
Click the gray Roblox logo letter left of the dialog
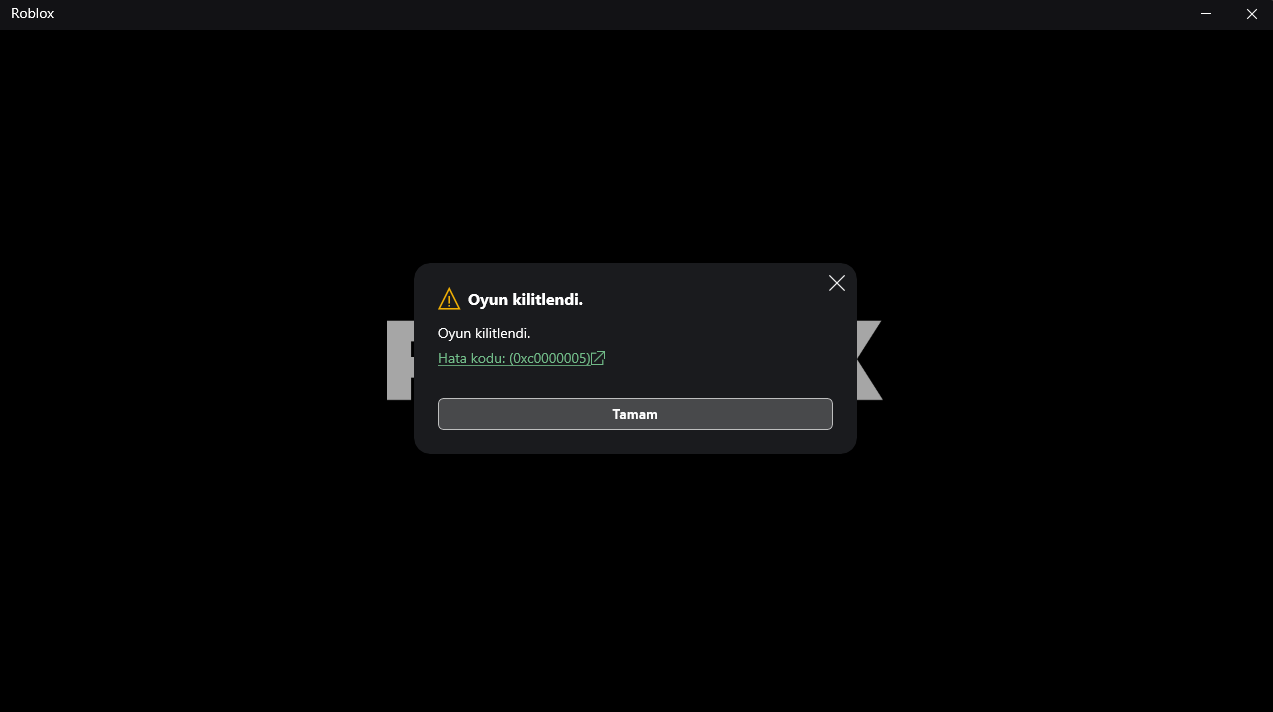point(400,360)
